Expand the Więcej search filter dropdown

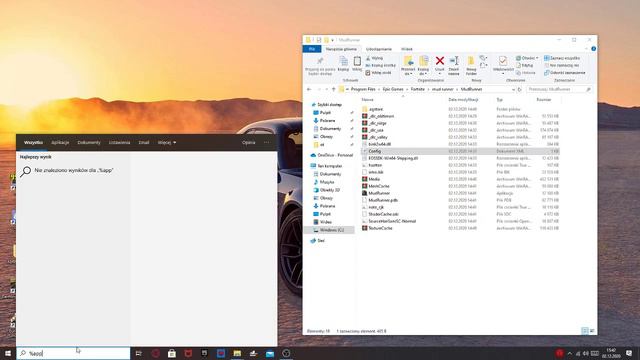coord(167,142)
